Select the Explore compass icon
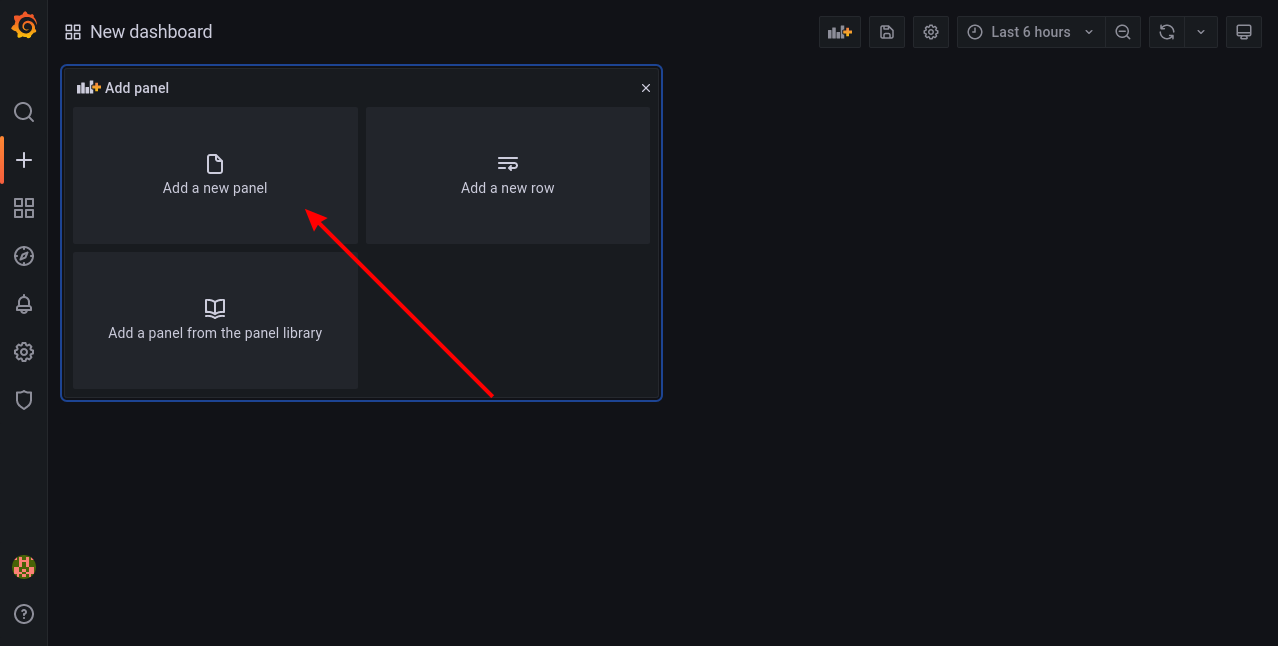The image size is (1278, 646). tap(24, 256)
